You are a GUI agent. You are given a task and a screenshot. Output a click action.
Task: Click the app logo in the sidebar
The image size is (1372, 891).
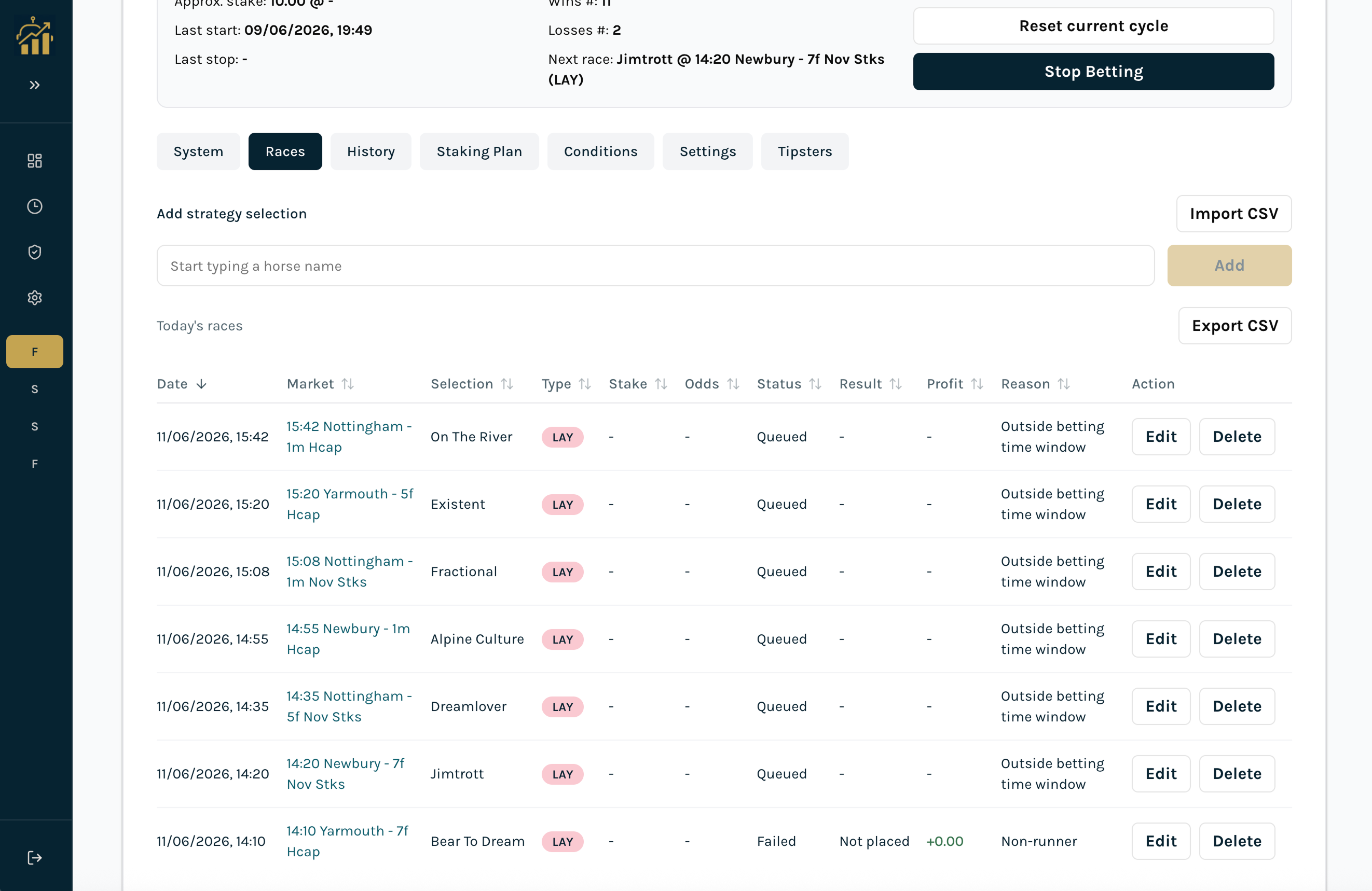pos(35,36)
